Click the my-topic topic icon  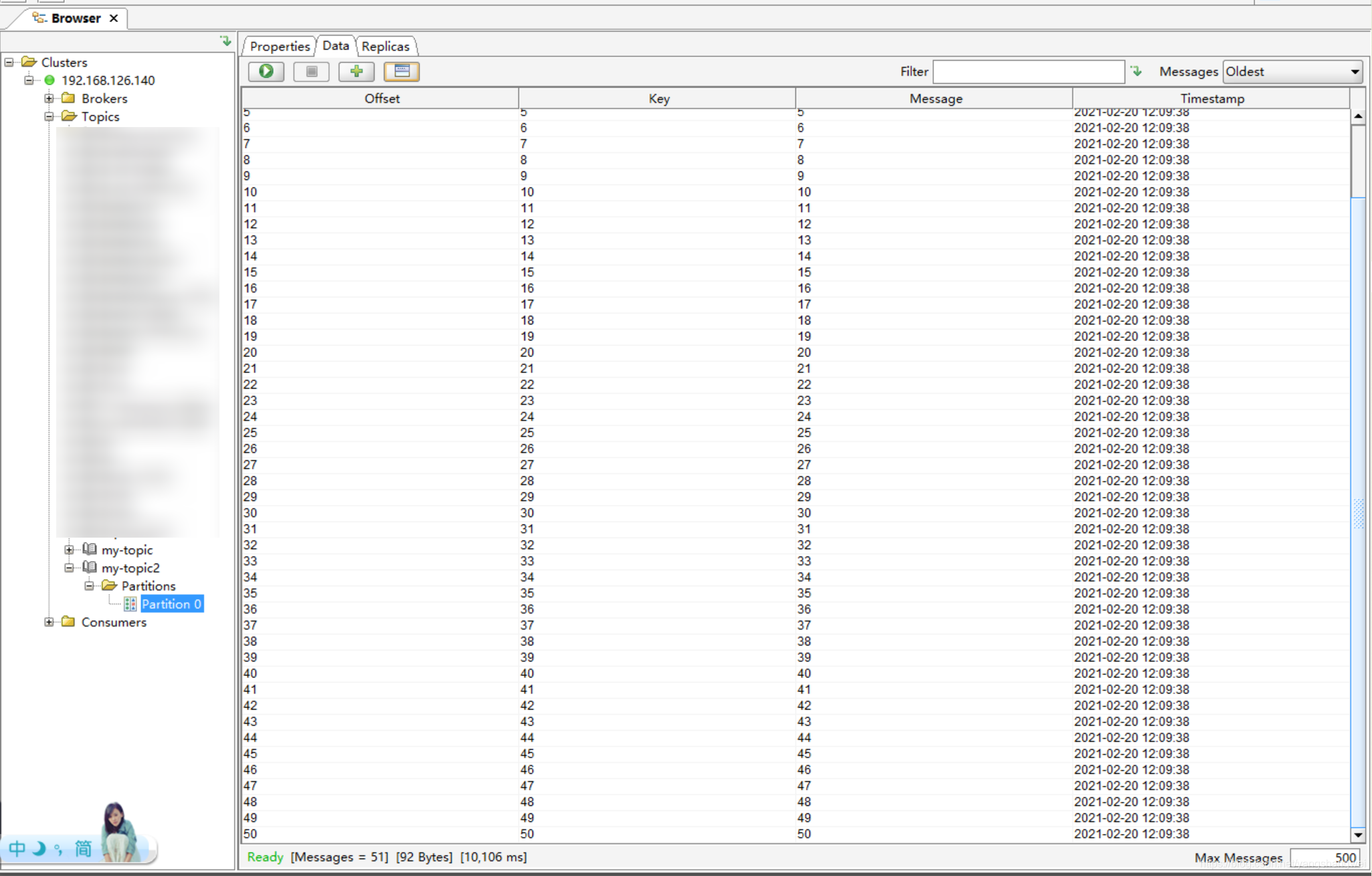click(90, 549)
